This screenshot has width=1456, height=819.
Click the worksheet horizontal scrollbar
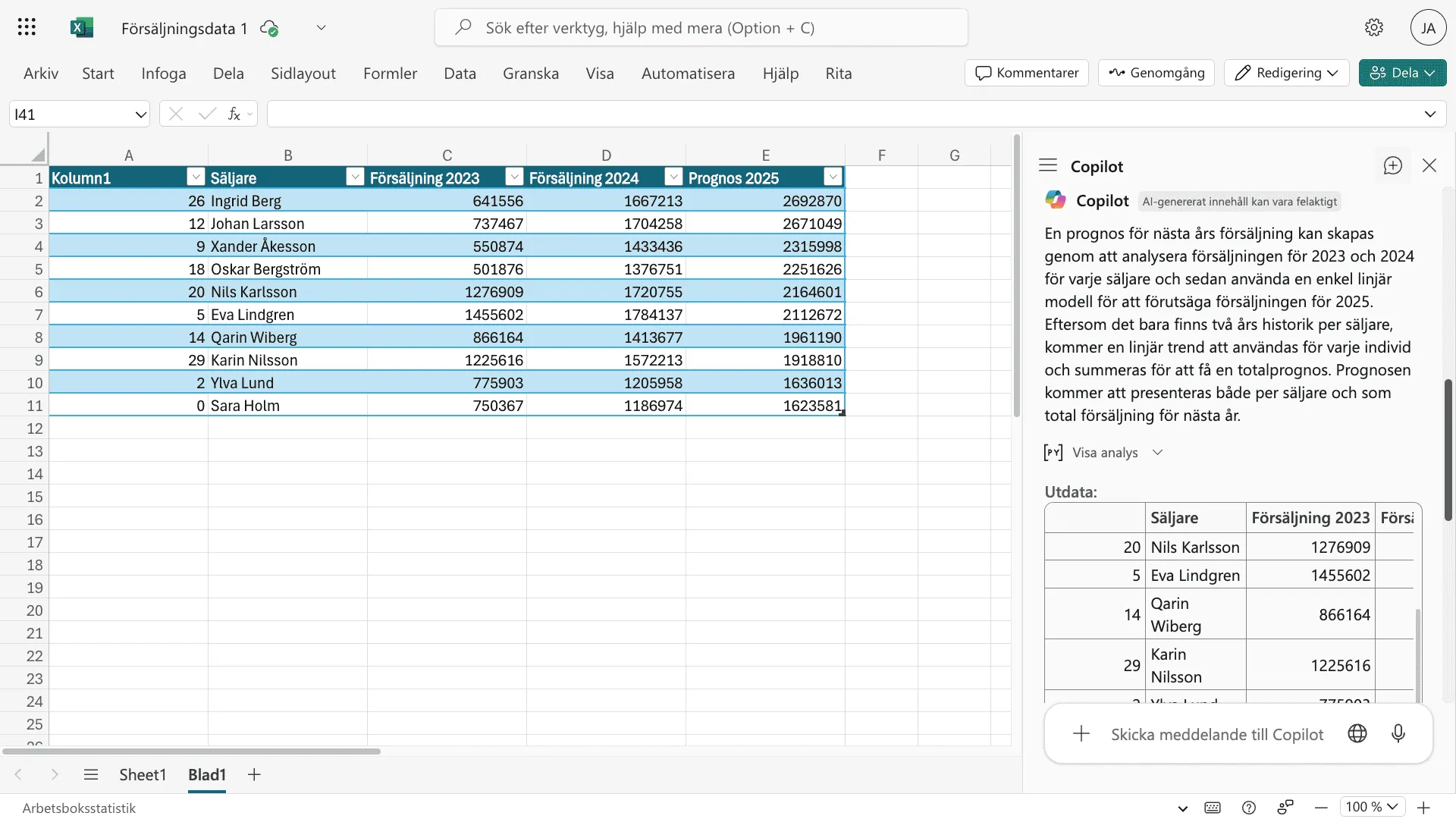click(191, 751)
